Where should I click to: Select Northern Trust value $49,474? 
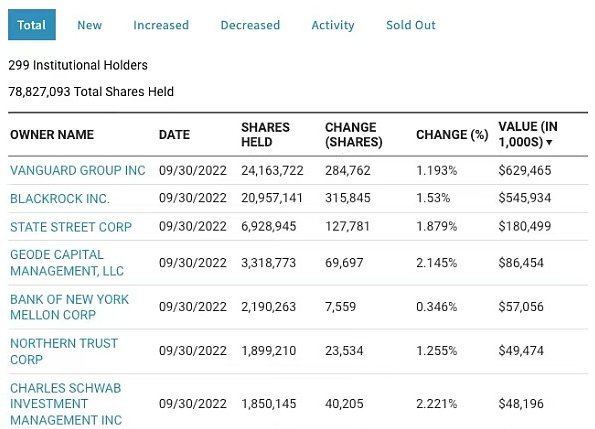(521, 351)
